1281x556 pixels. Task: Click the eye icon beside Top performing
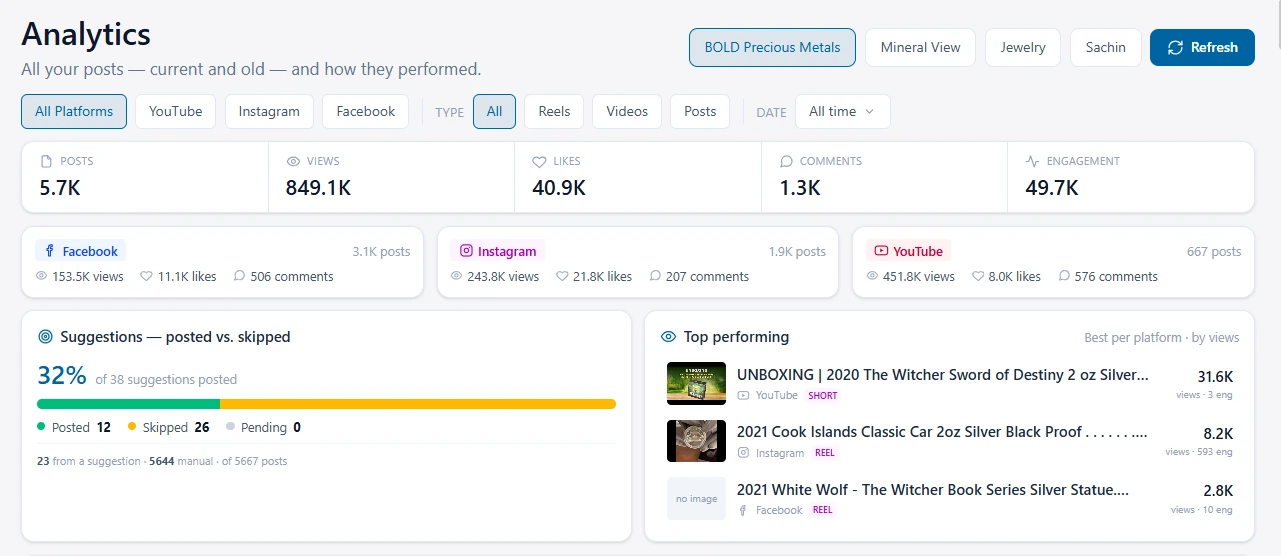pyautogui.click(x=669, y=337)
